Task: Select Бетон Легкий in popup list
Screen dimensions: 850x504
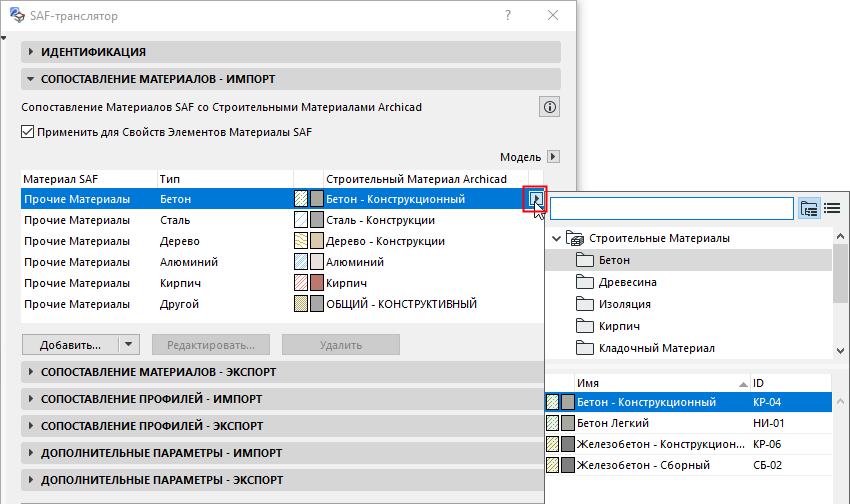Action: (688, 423)
